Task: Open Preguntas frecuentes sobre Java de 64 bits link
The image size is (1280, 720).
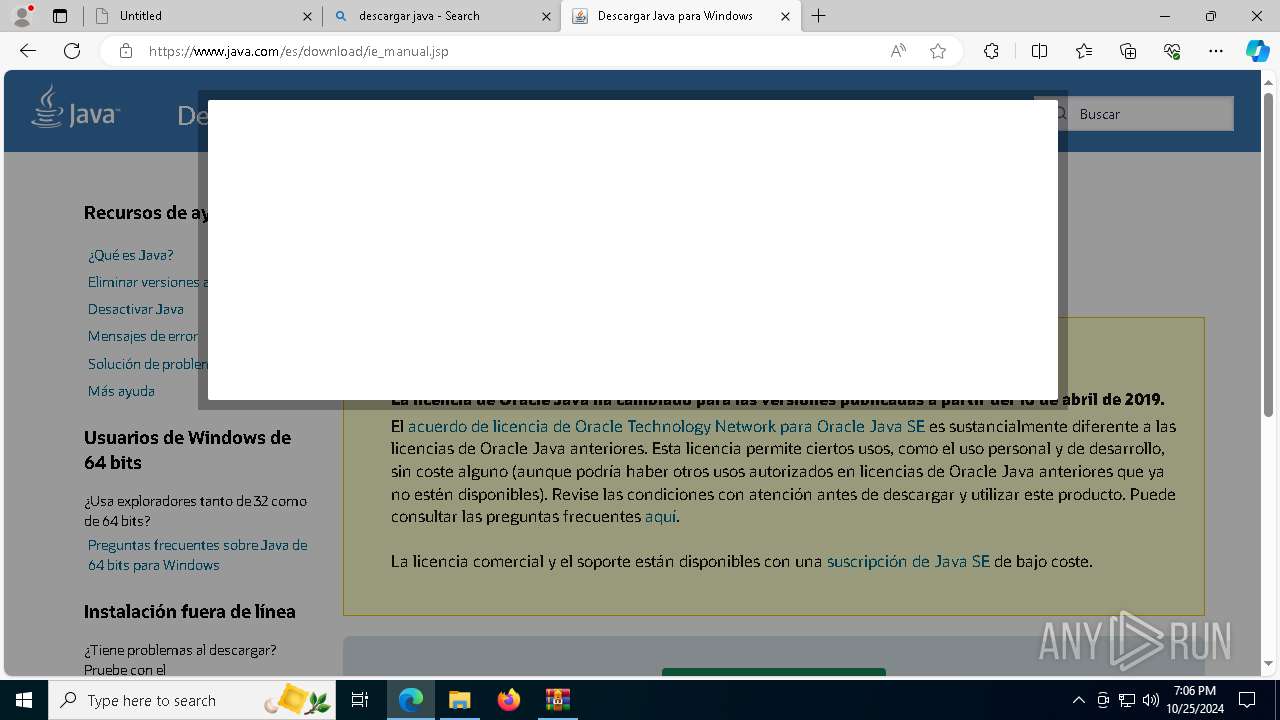Action: coord(197,555)
